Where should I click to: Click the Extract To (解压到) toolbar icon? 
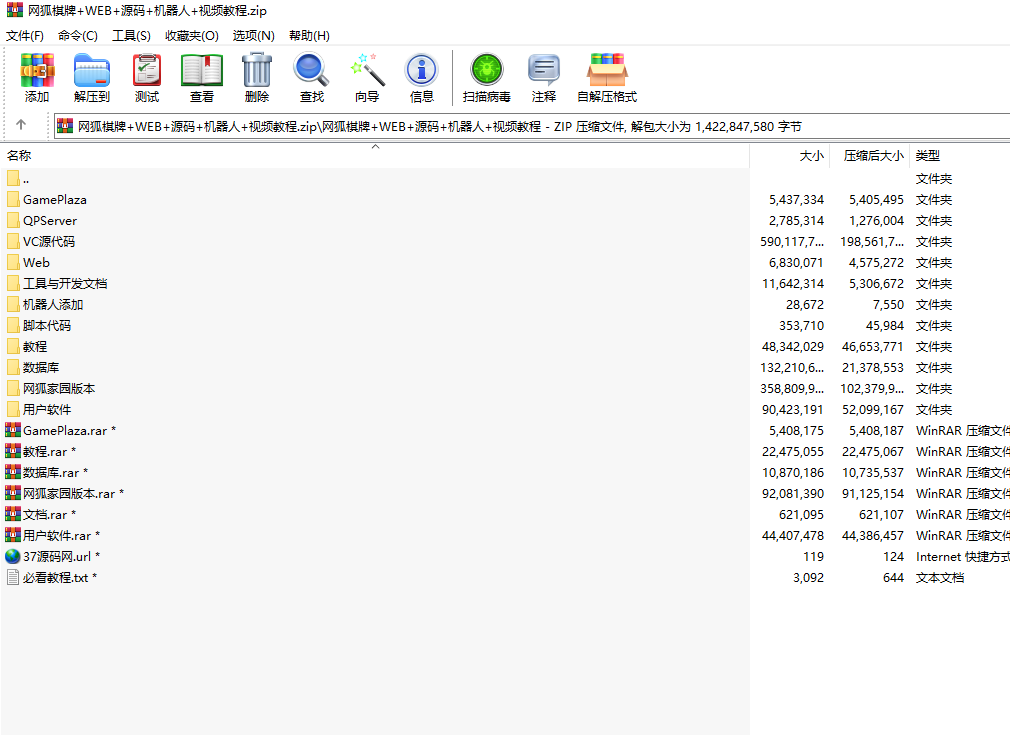tap(92, 70)
